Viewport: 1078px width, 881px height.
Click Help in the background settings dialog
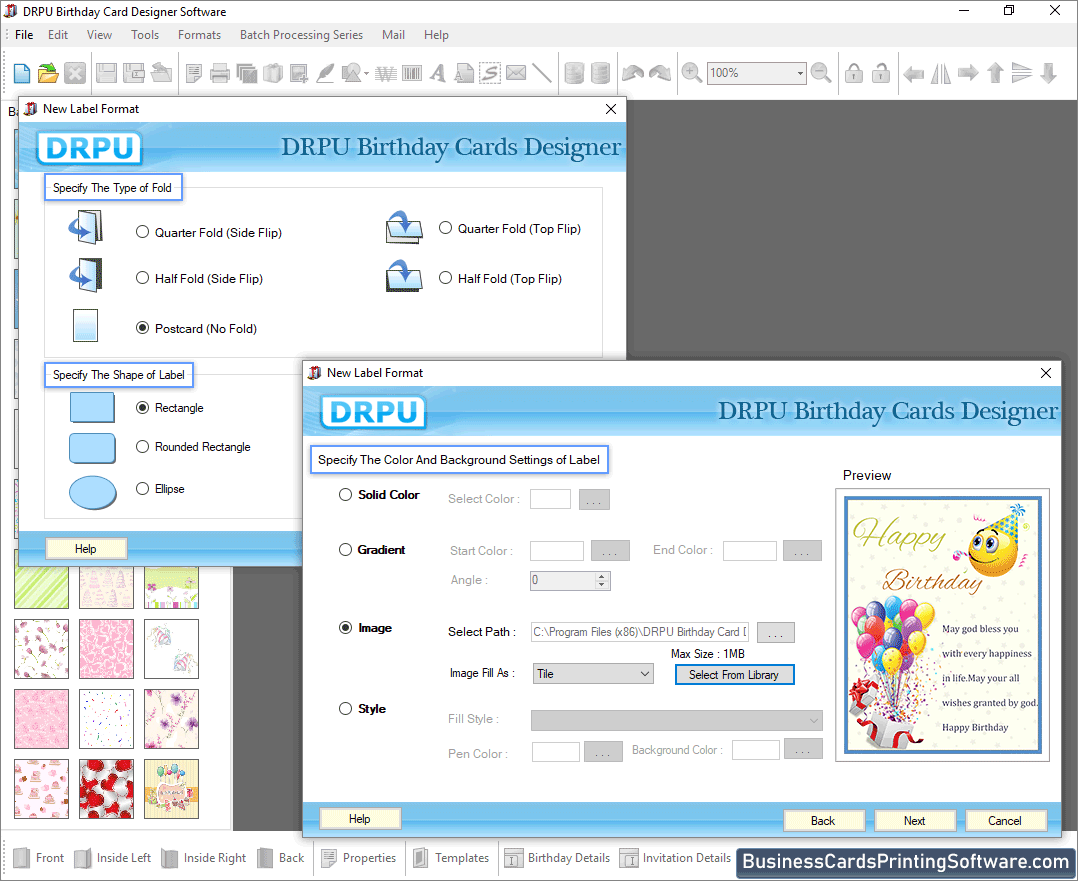pos(360,818)
